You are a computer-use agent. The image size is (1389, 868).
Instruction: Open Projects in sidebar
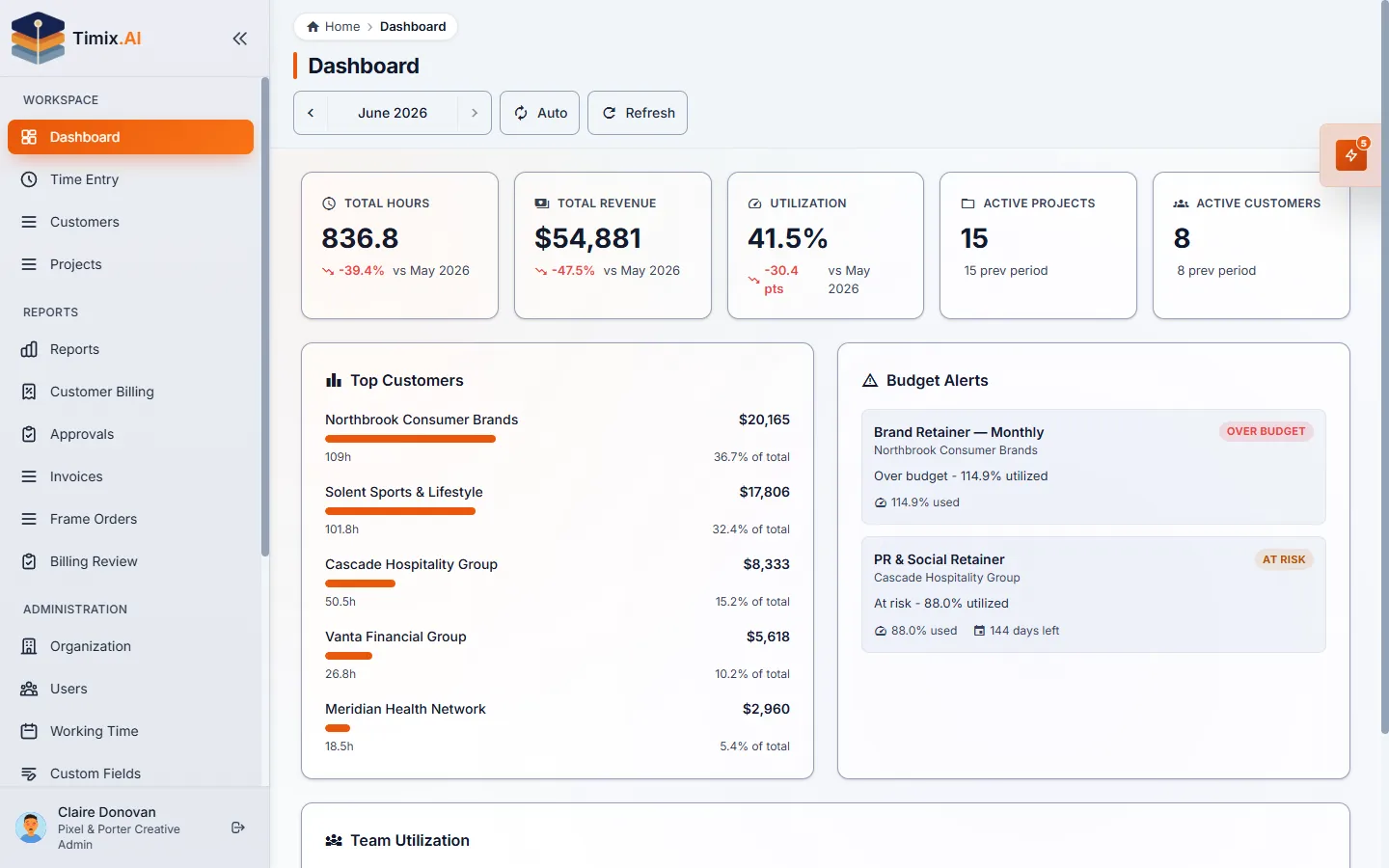[x=130, y=264]
